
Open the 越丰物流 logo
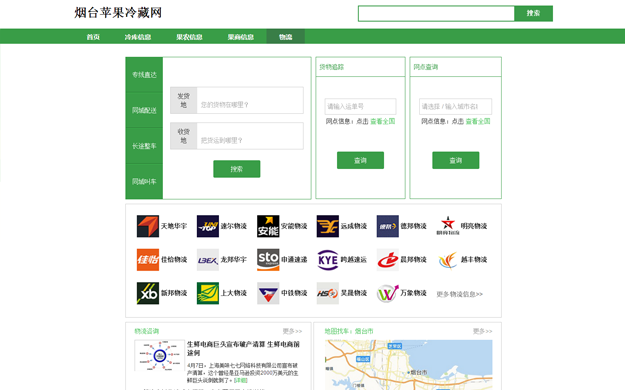(448, 260)
